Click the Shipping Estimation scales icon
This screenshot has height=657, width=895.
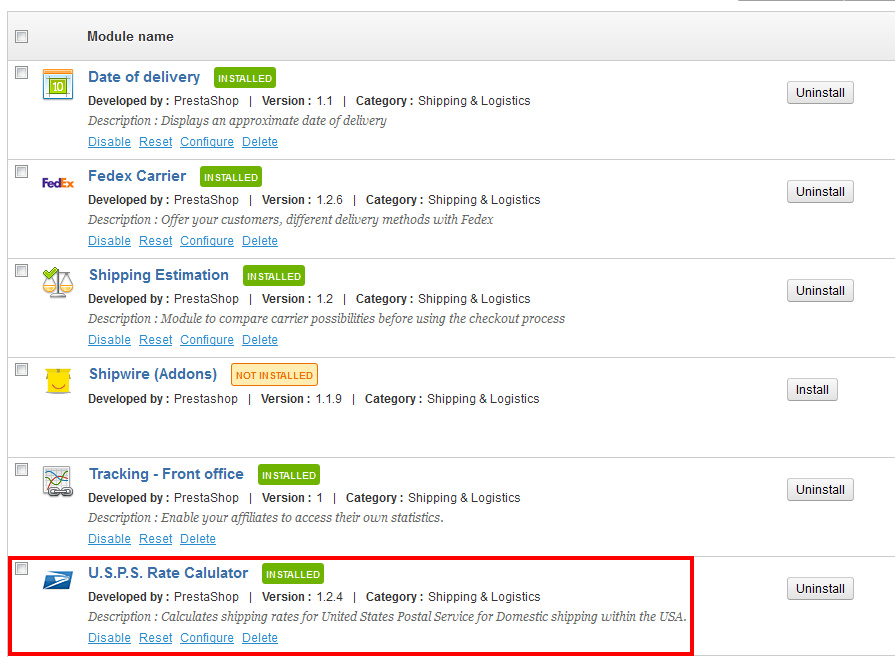[x=58, y=282]
